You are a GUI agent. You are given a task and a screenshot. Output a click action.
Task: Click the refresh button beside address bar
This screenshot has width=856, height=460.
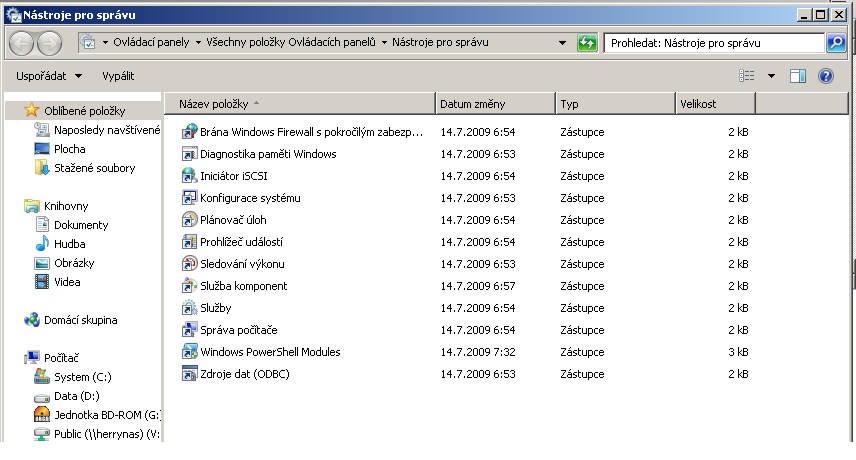pyautogui.click(x=588, y=44)
